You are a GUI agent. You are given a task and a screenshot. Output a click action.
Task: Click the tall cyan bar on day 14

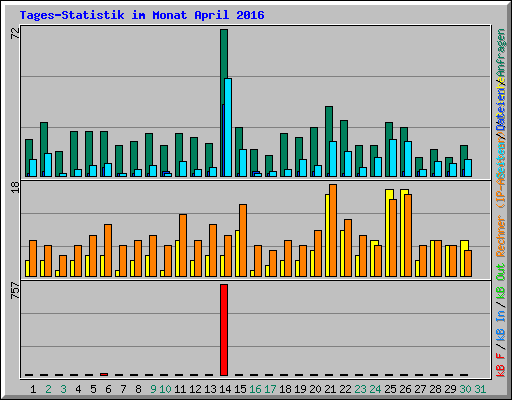point(228,127)
